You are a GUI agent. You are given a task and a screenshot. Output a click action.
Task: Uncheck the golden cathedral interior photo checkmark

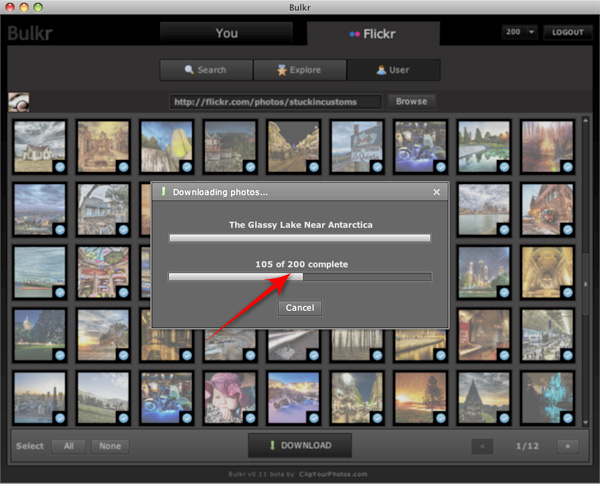[x=568, y=293]
